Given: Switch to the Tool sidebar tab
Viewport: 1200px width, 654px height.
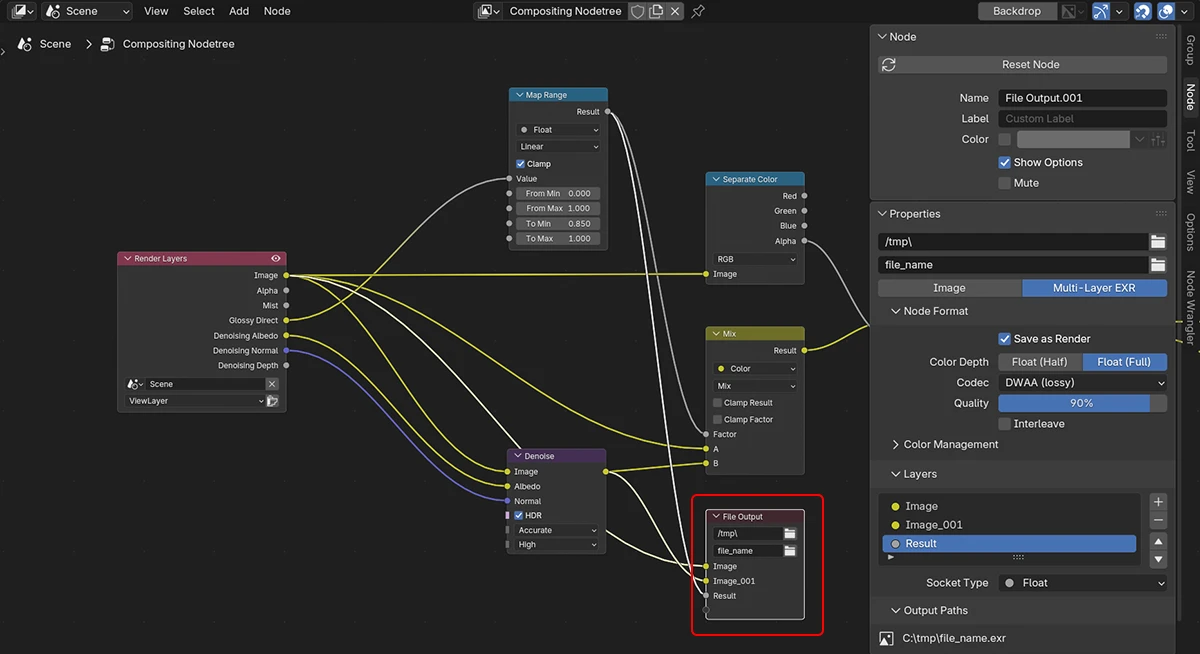Looking at the screenshot, I should coord(1189,140).
